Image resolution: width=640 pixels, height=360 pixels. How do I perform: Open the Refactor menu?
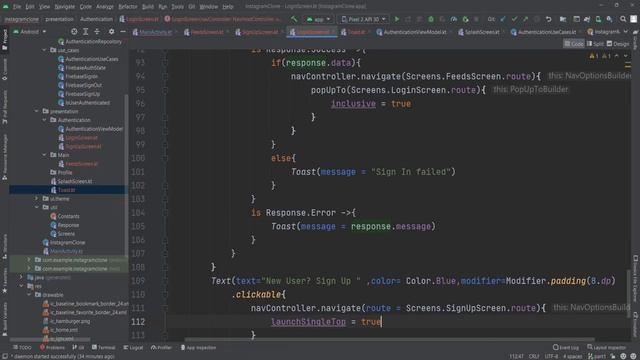point(128,7)
